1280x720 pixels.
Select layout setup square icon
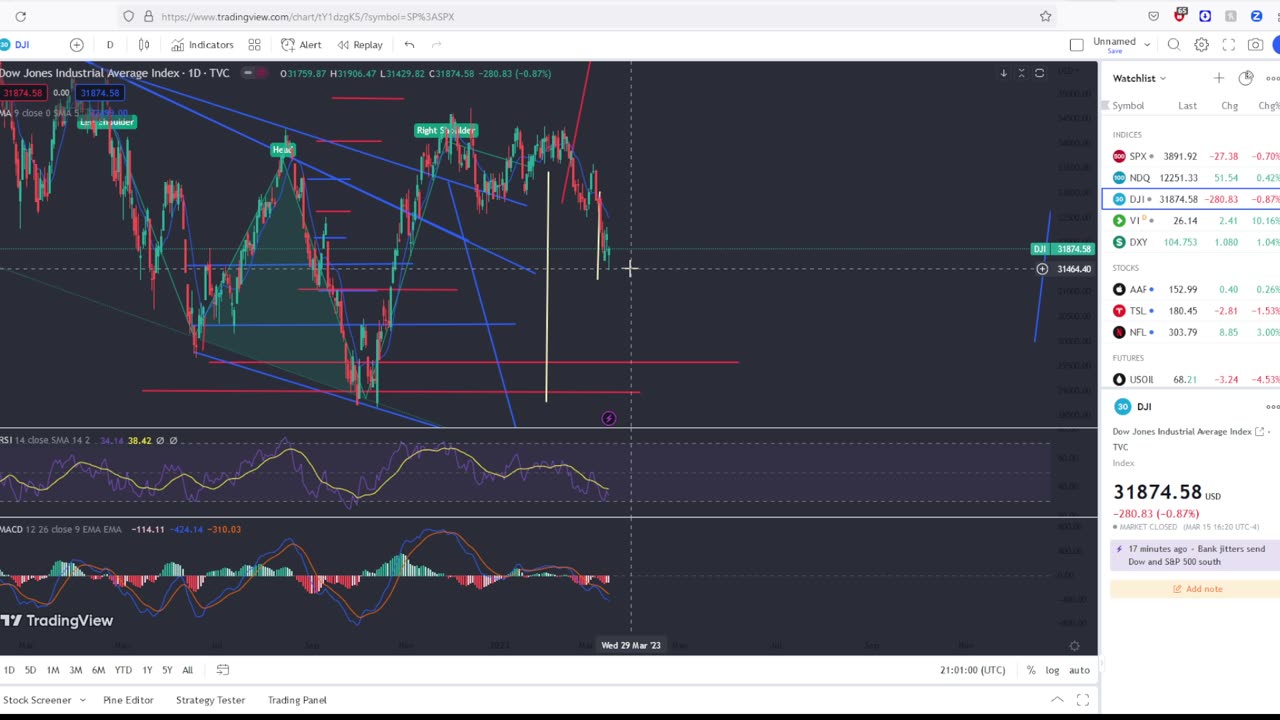click(x=1076, y=45)
